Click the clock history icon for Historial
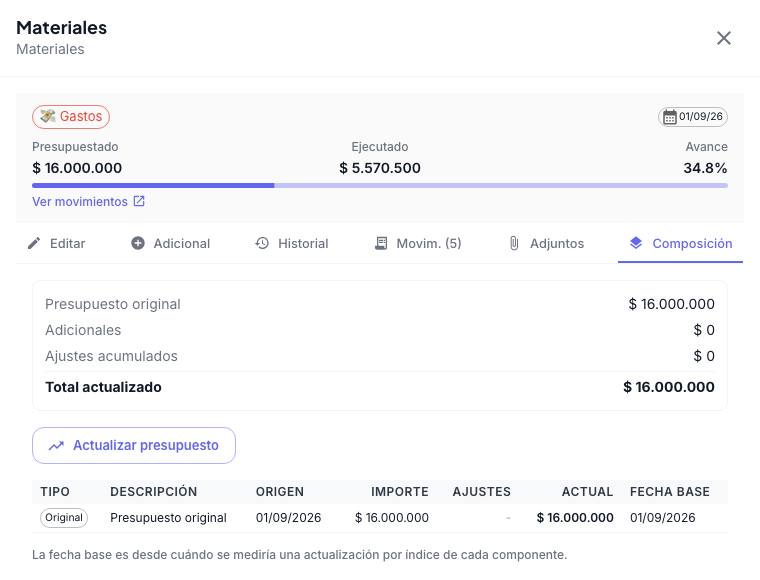The width and height of the screenshot is (760, 580). click(x=262, y=243)
